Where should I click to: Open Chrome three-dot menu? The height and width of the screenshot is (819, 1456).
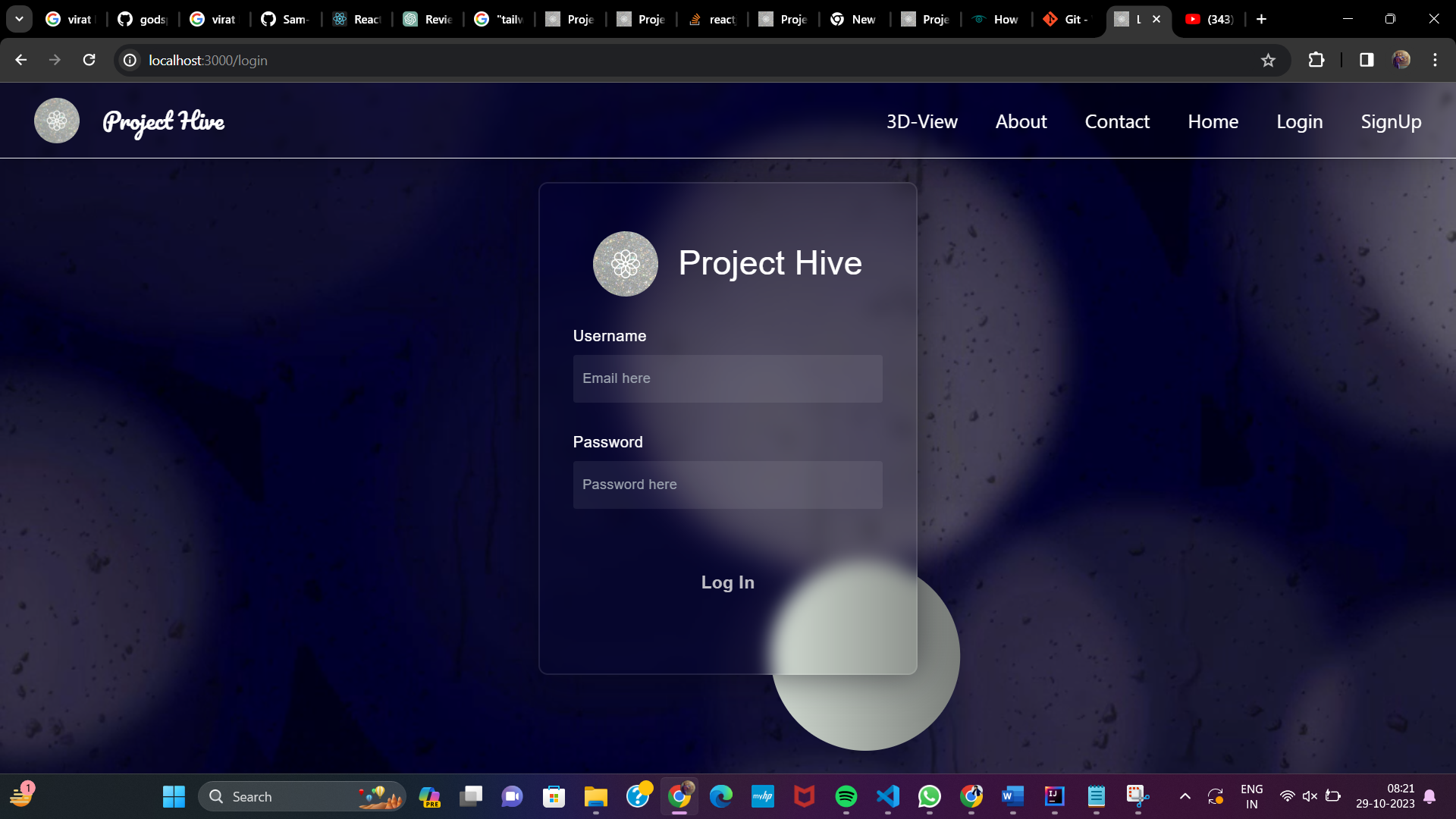point(1435,60)
